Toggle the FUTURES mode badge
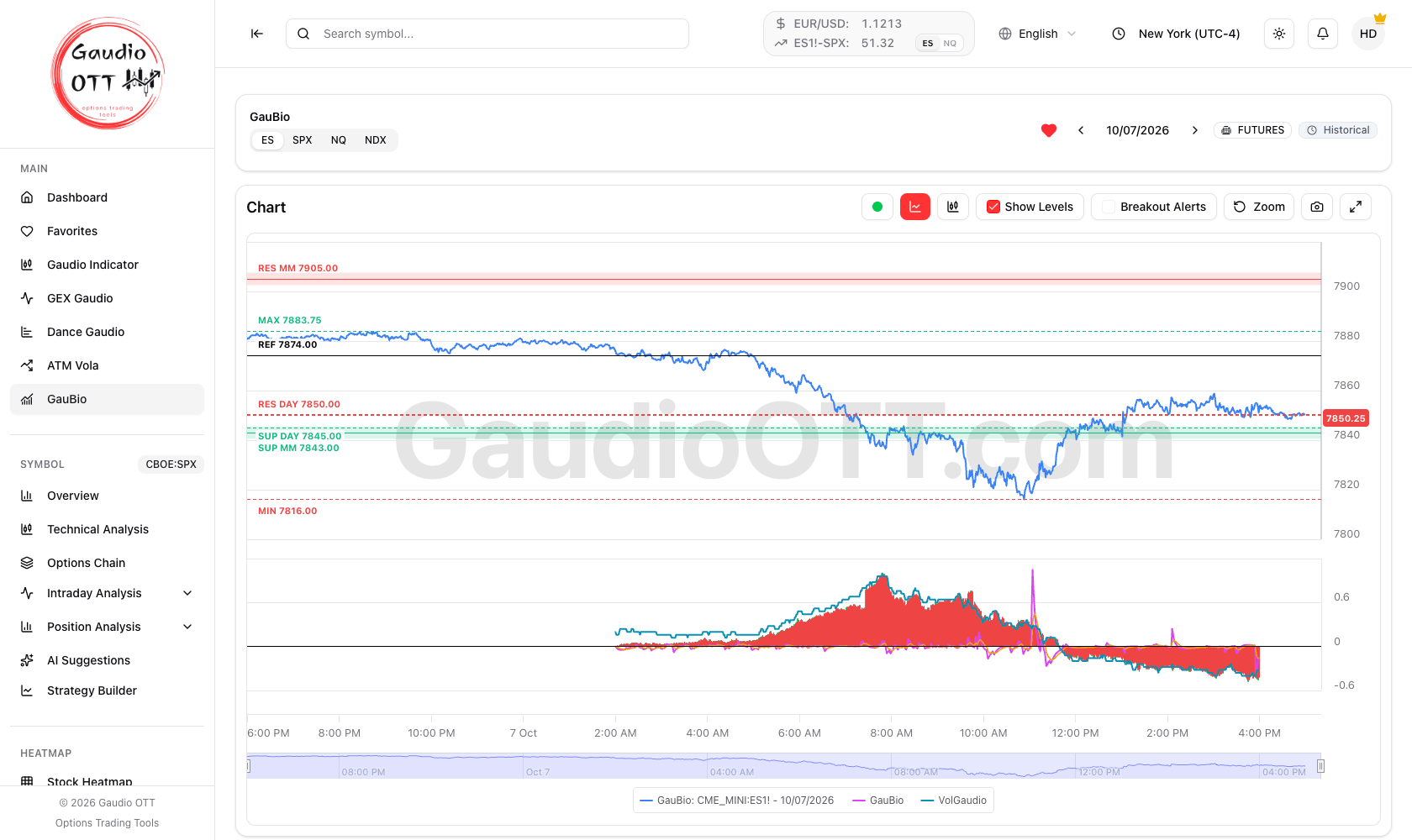Image resolution: width=1412 pixels, height=840 pixels. point(1252,130)
